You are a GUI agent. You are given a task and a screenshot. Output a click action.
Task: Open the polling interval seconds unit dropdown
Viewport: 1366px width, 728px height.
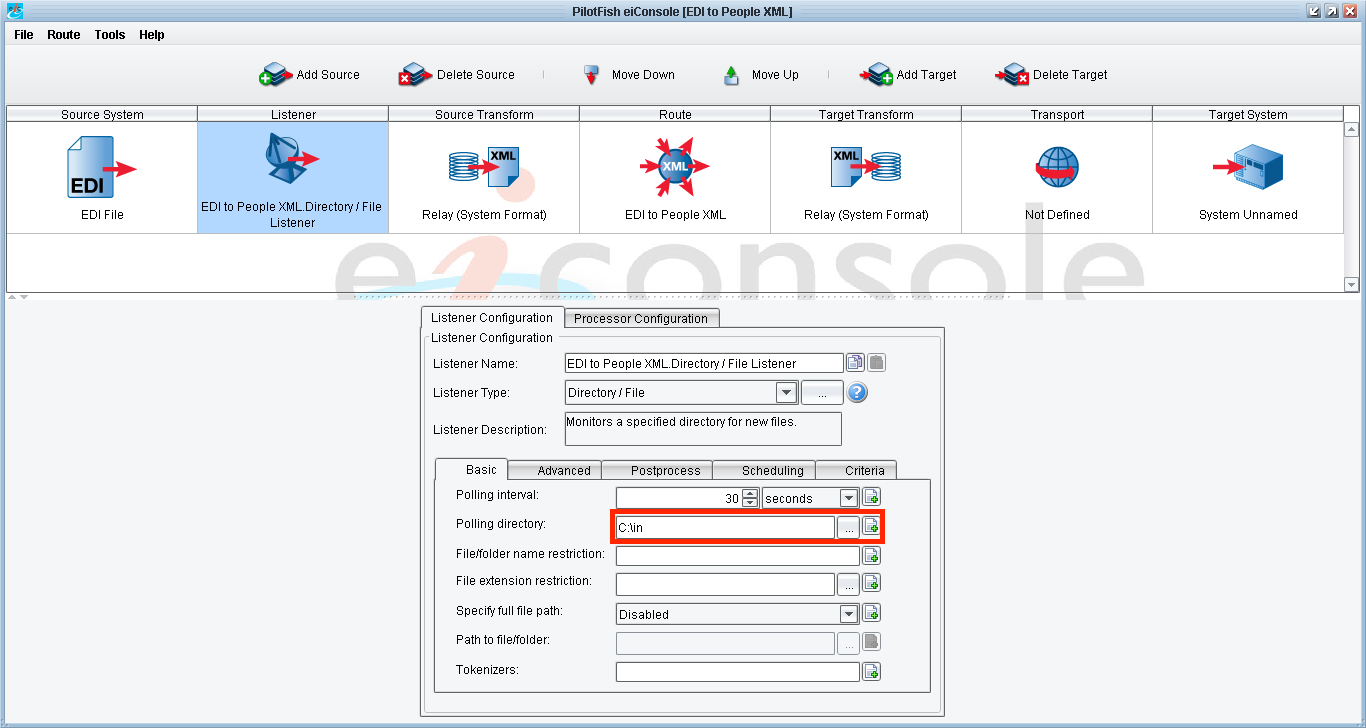click(849, 498)
